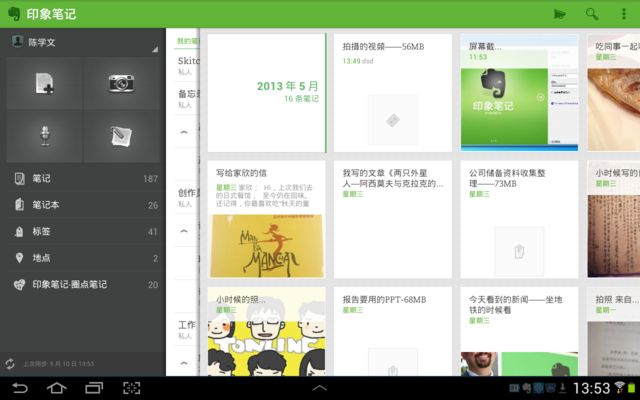The image size is (640, 400).
Task: Expand the bottom bar up-arrow handle
Action: pyautogui.click(x=320, y=388)
